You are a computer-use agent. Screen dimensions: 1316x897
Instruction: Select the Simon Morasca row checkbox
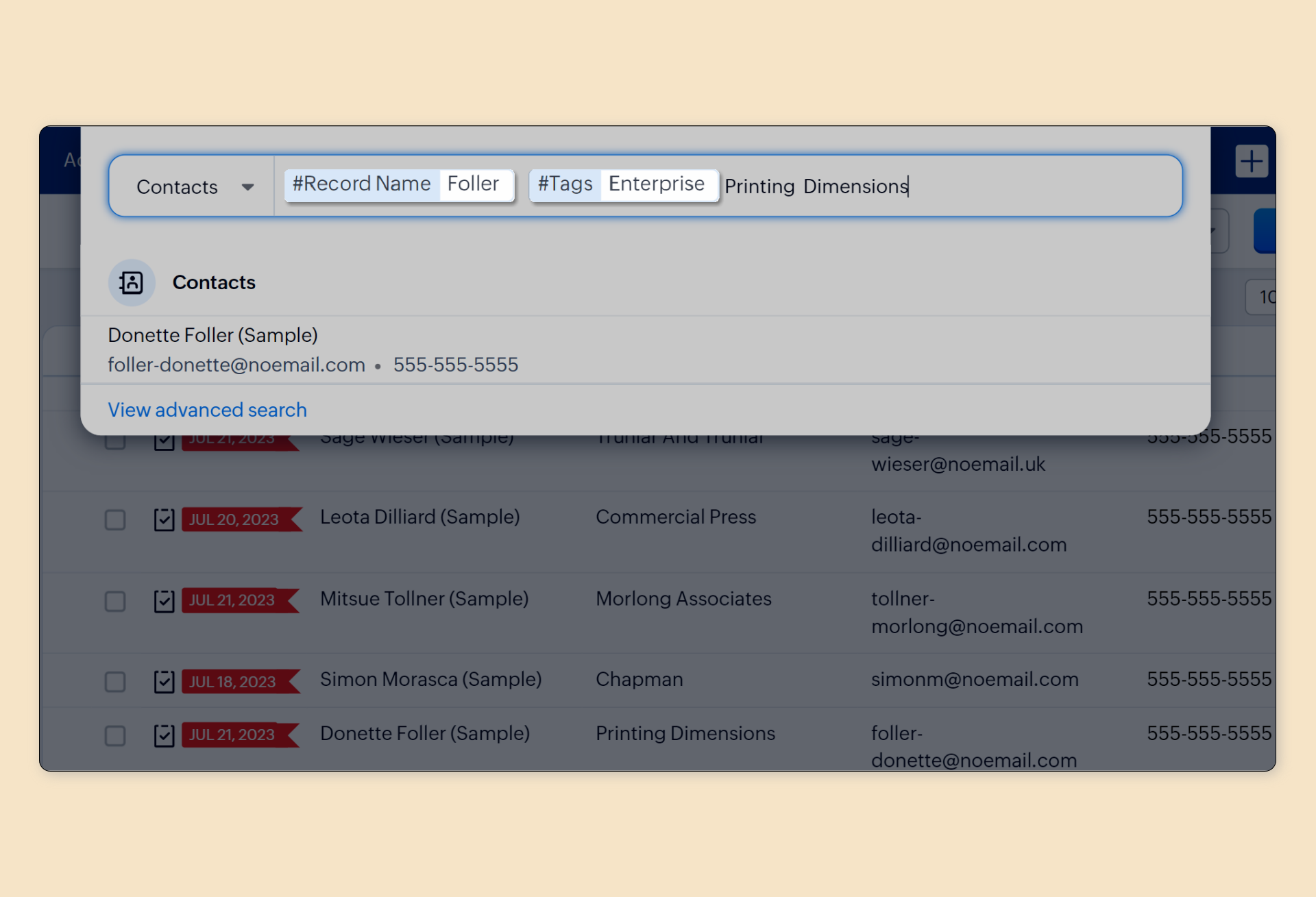115,682
